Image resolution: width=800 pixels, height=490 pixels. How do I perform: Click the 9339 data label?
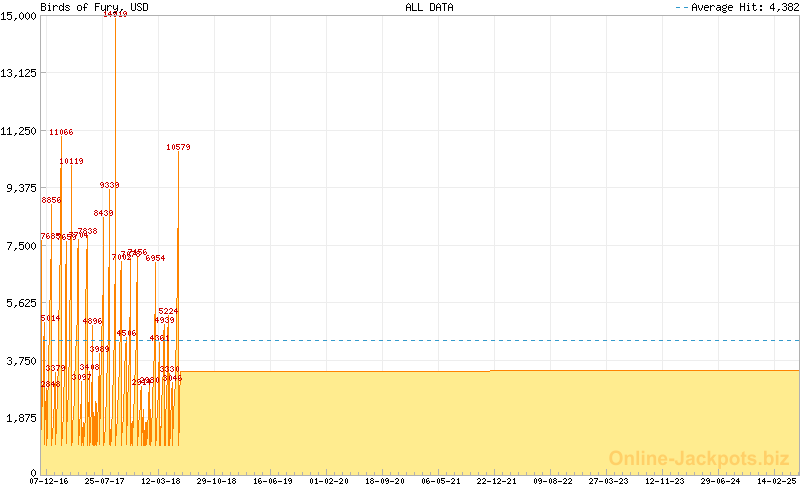(110, 185)
